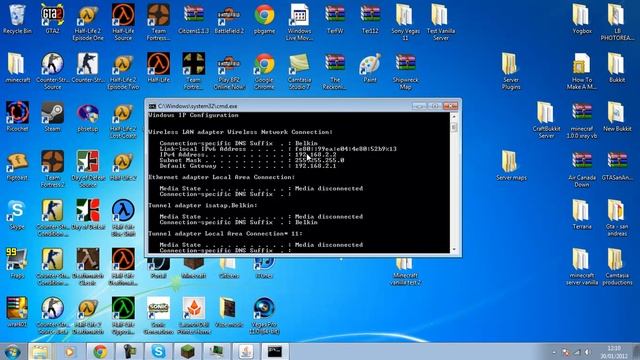Select Half-Life 2 Episode Two shortcut

click(x=123, y=72)
